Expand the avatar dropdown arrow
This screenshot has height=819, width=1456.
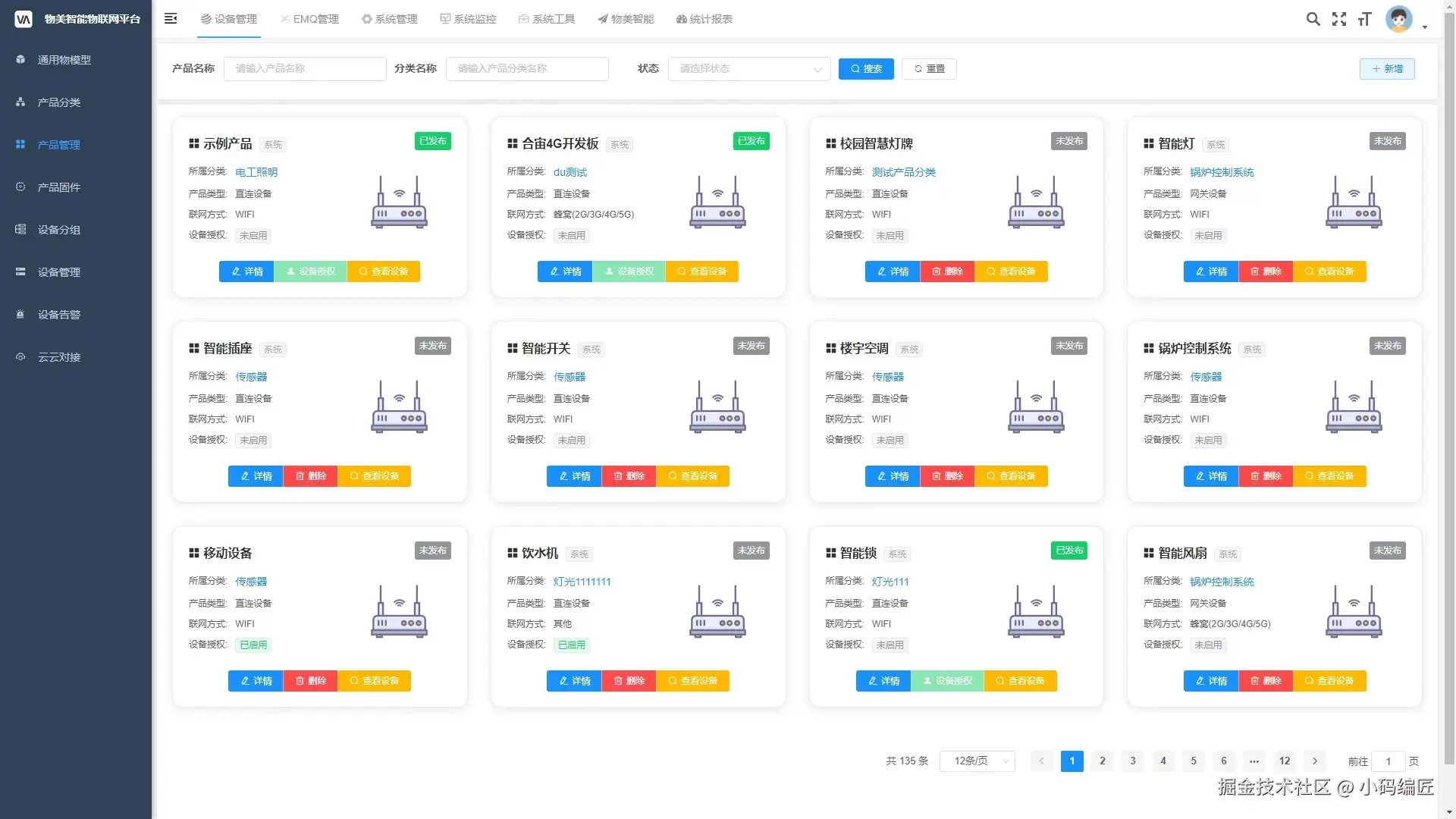click(1425, 27)
